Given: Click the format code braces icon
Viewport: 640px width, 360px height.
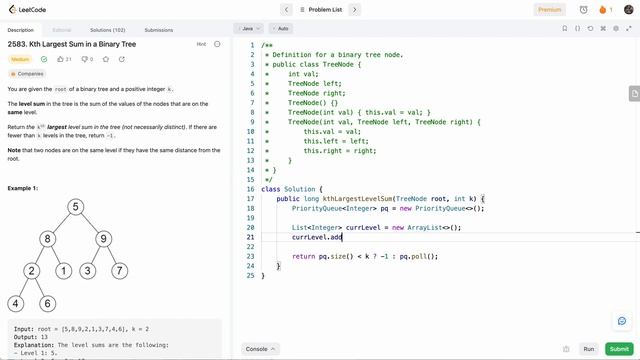Looking at the screenshot, I should pos(578,28).
